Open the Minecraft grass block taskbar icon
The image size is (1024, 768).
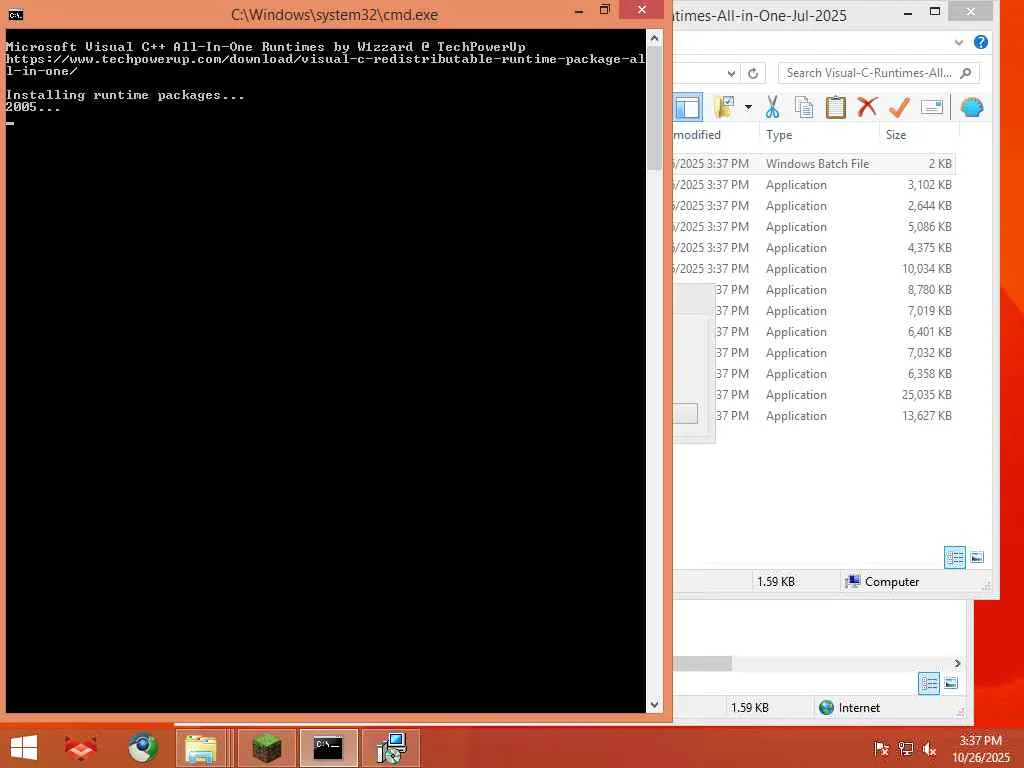[x=266, y=748]
